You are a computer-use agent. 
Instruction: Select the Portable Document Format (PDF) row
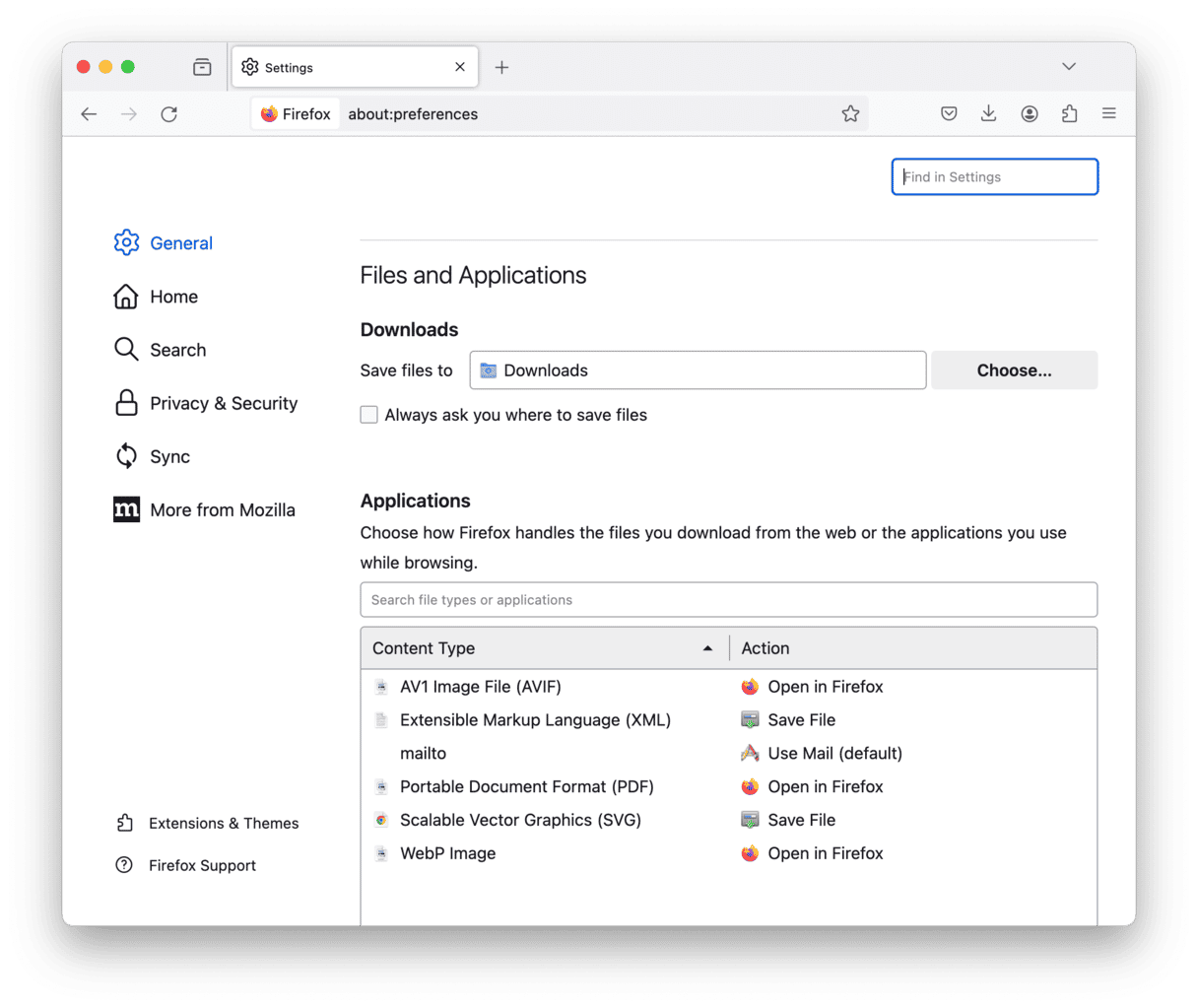(729, 787)
